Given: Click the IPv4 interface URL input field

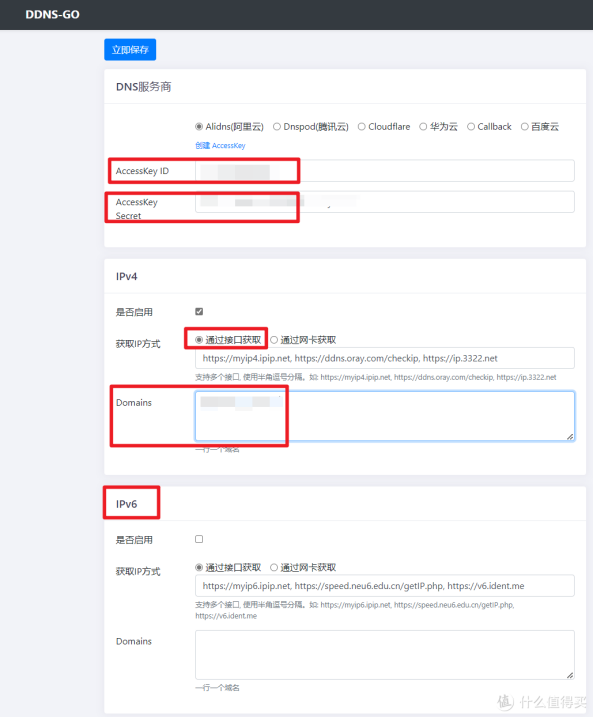Looking at the screenshot, I should pyautogui.click(x=385, y=358).
